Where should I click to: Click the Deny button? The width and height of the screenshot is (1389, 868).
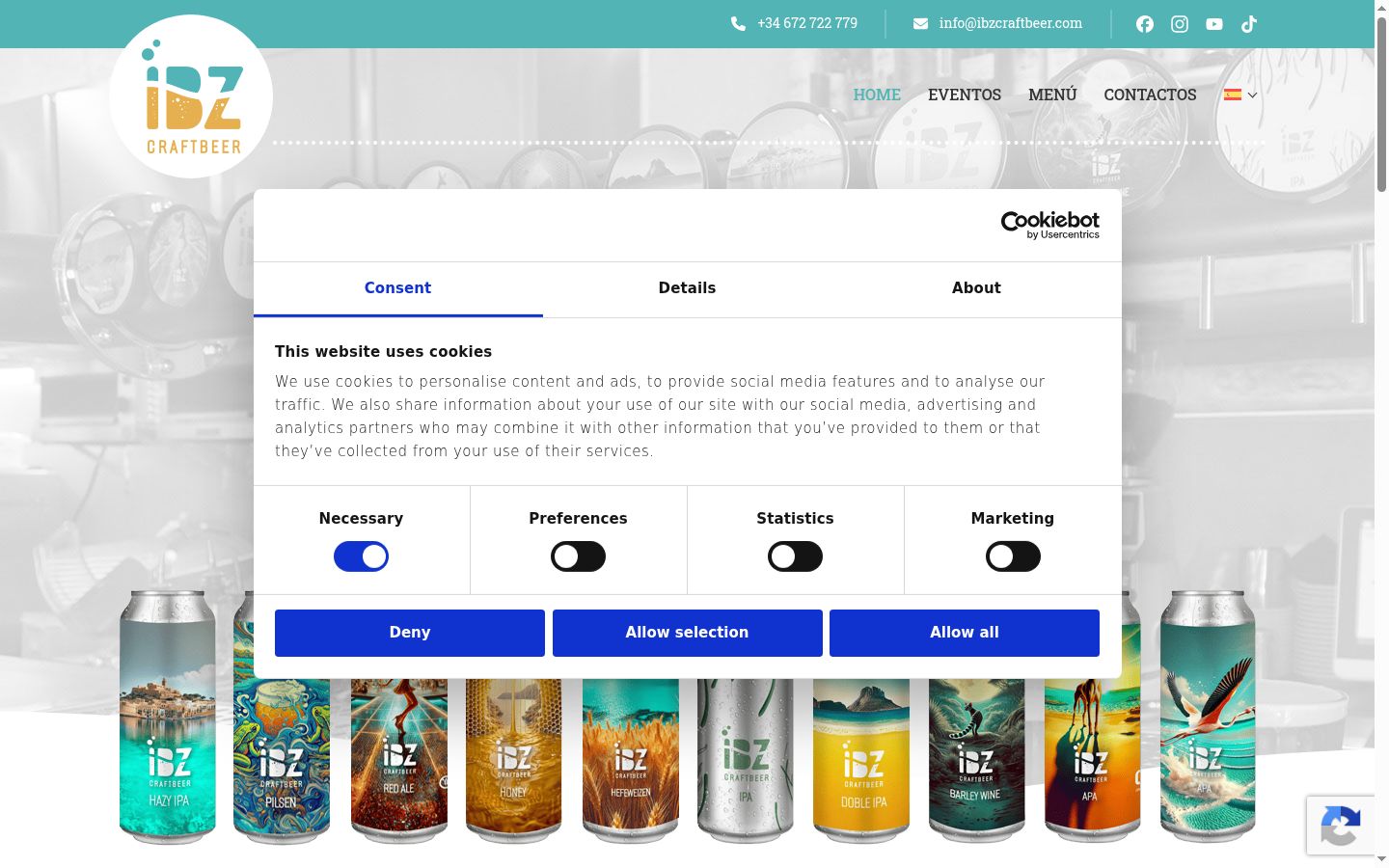pyautogui.click(x=410, y=633)
